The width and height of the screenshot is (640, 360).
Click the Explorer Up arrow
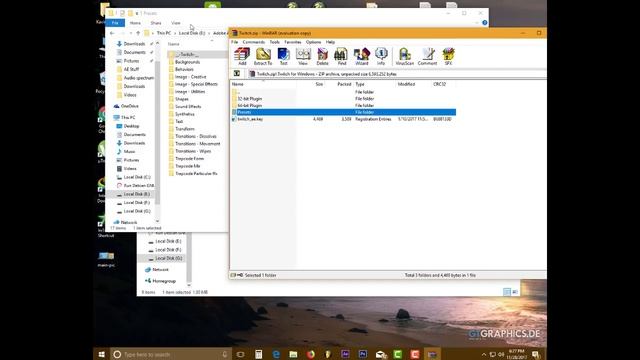coord(138,33)
